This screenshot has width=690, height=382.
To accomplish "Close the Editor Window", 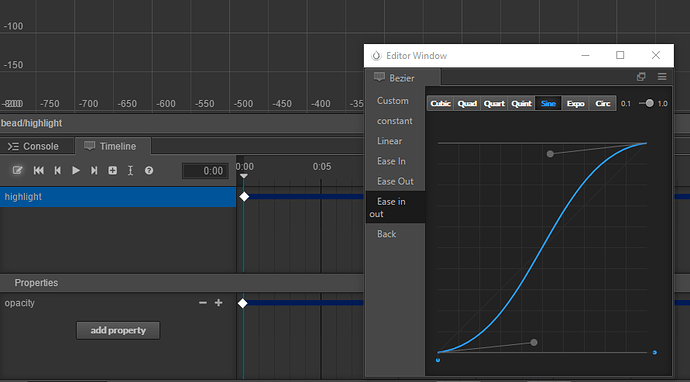I will coord(656,55).
